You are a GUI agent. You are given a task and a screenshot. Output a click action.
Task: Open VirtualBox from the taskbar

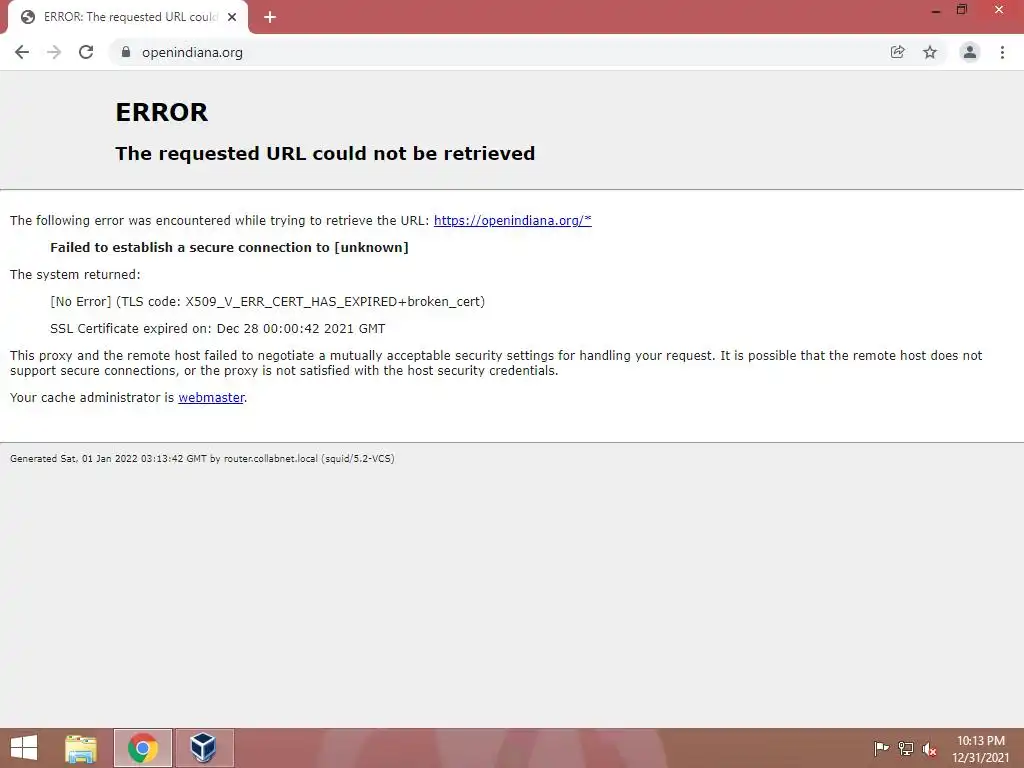tap(204, 748)
